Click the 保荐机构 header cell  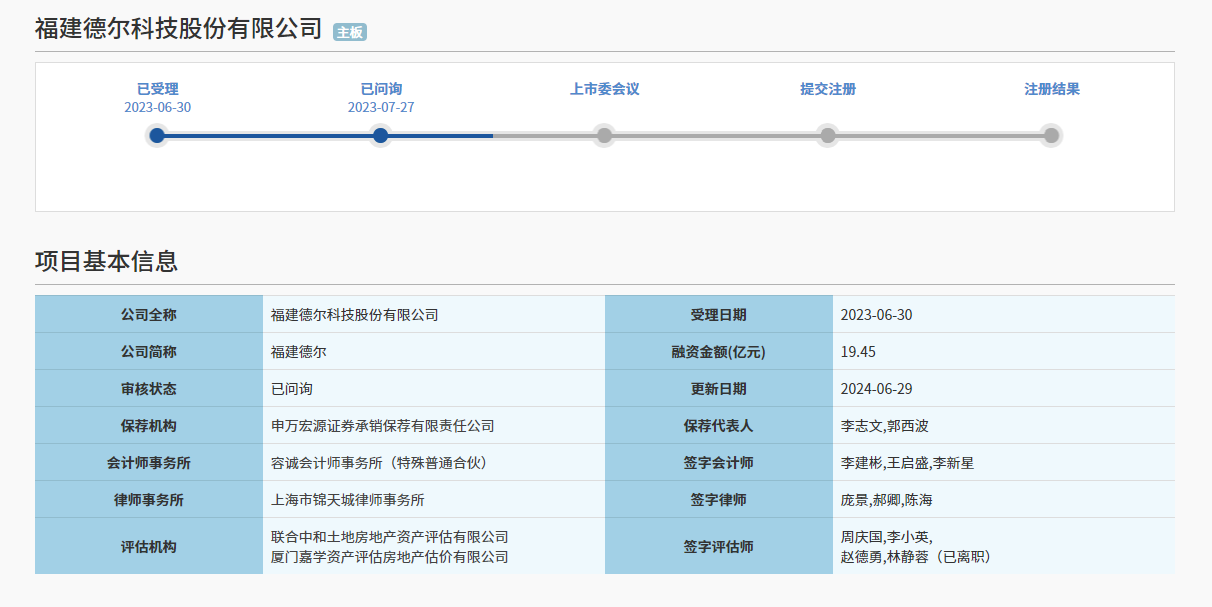click(x=149, y=426)
